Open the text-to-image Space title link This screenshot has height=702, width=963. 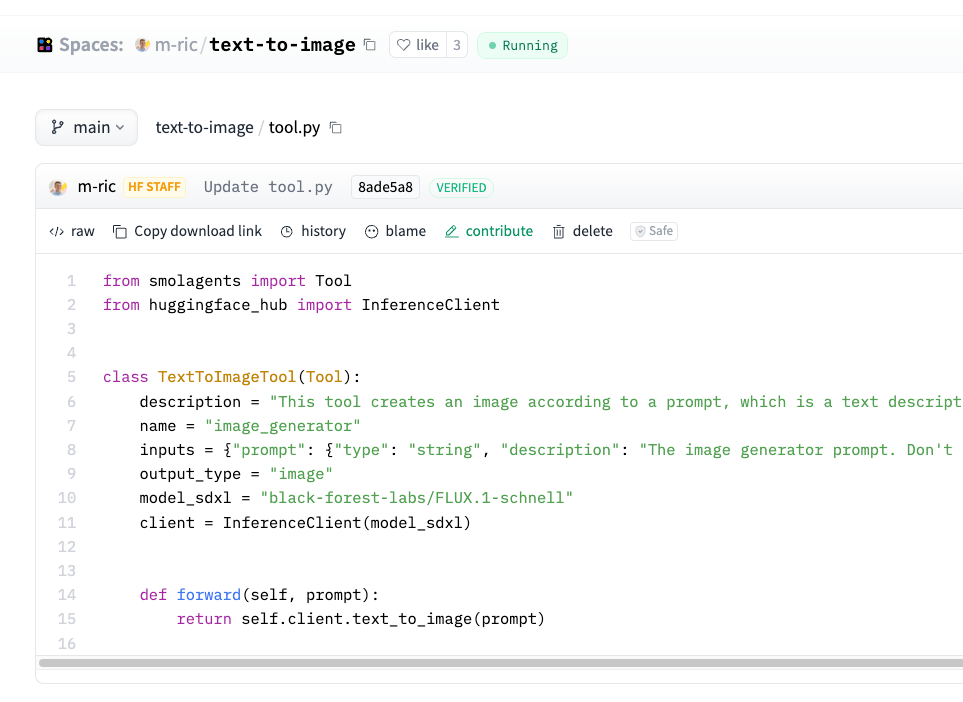[283, 45]
